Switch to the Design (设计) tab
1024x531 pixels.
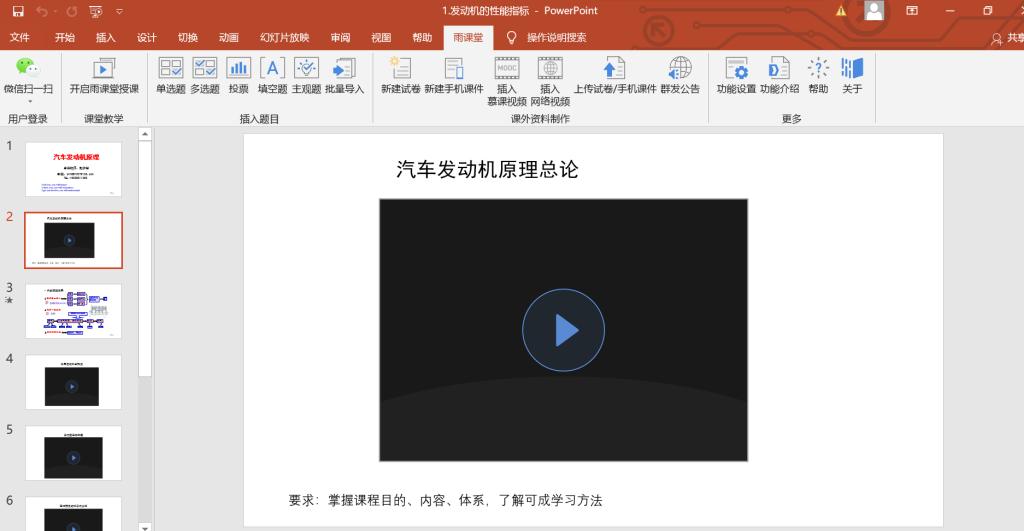coord(146,37)
